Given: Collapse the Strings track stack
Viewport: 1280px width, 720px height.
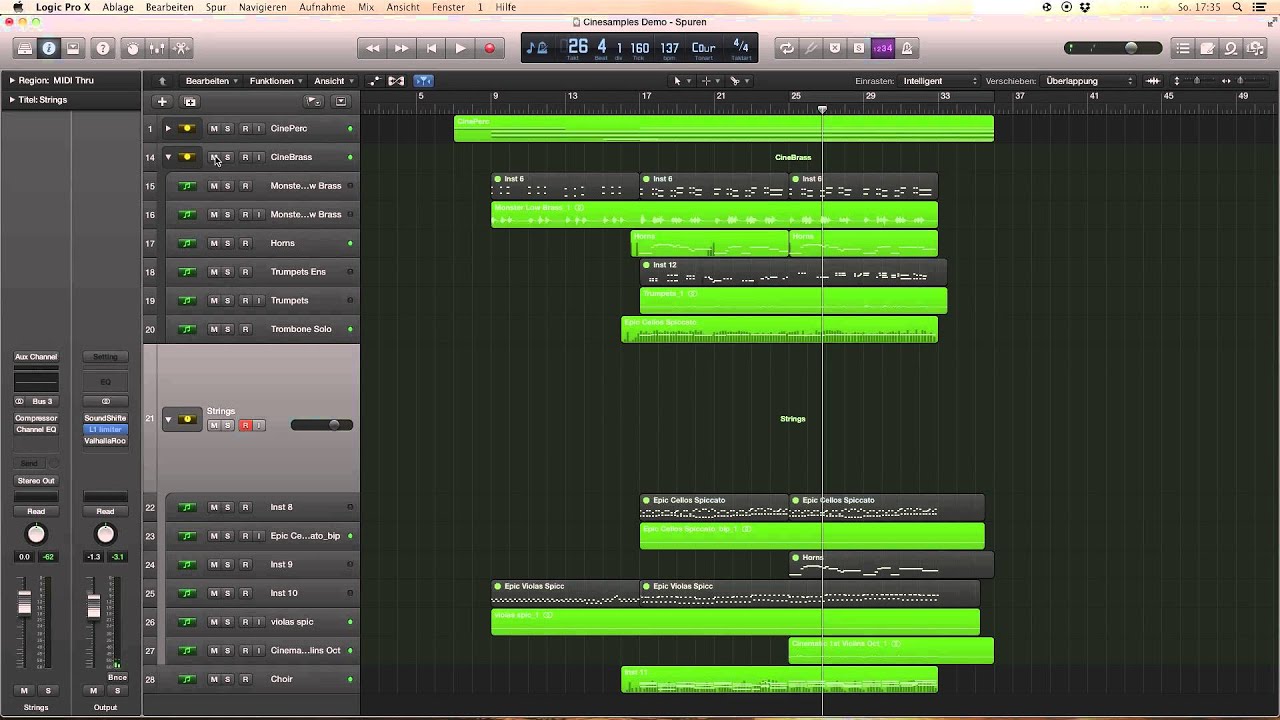Looking at the screenshot, I should (x=168, y=419).
